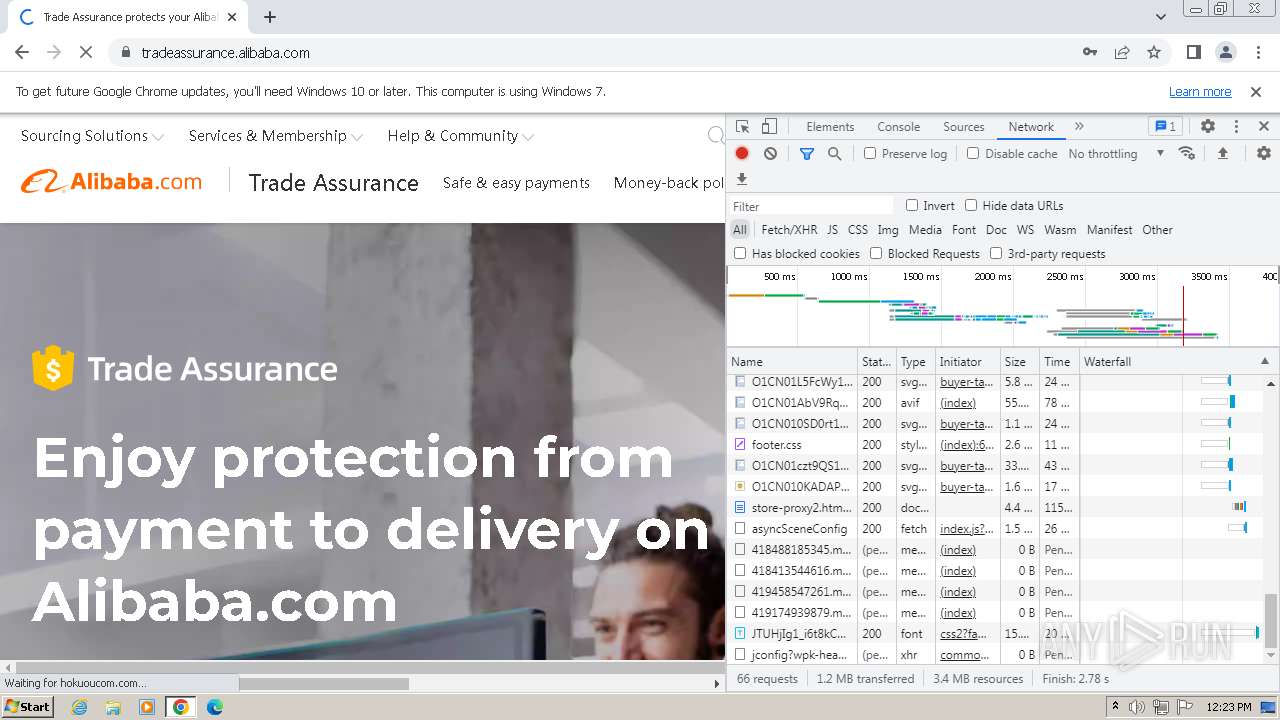The height and width of the screenshot is (720, 1280).
Task: Expand the Services & Membership menu
Action: [x=276, y=136]
